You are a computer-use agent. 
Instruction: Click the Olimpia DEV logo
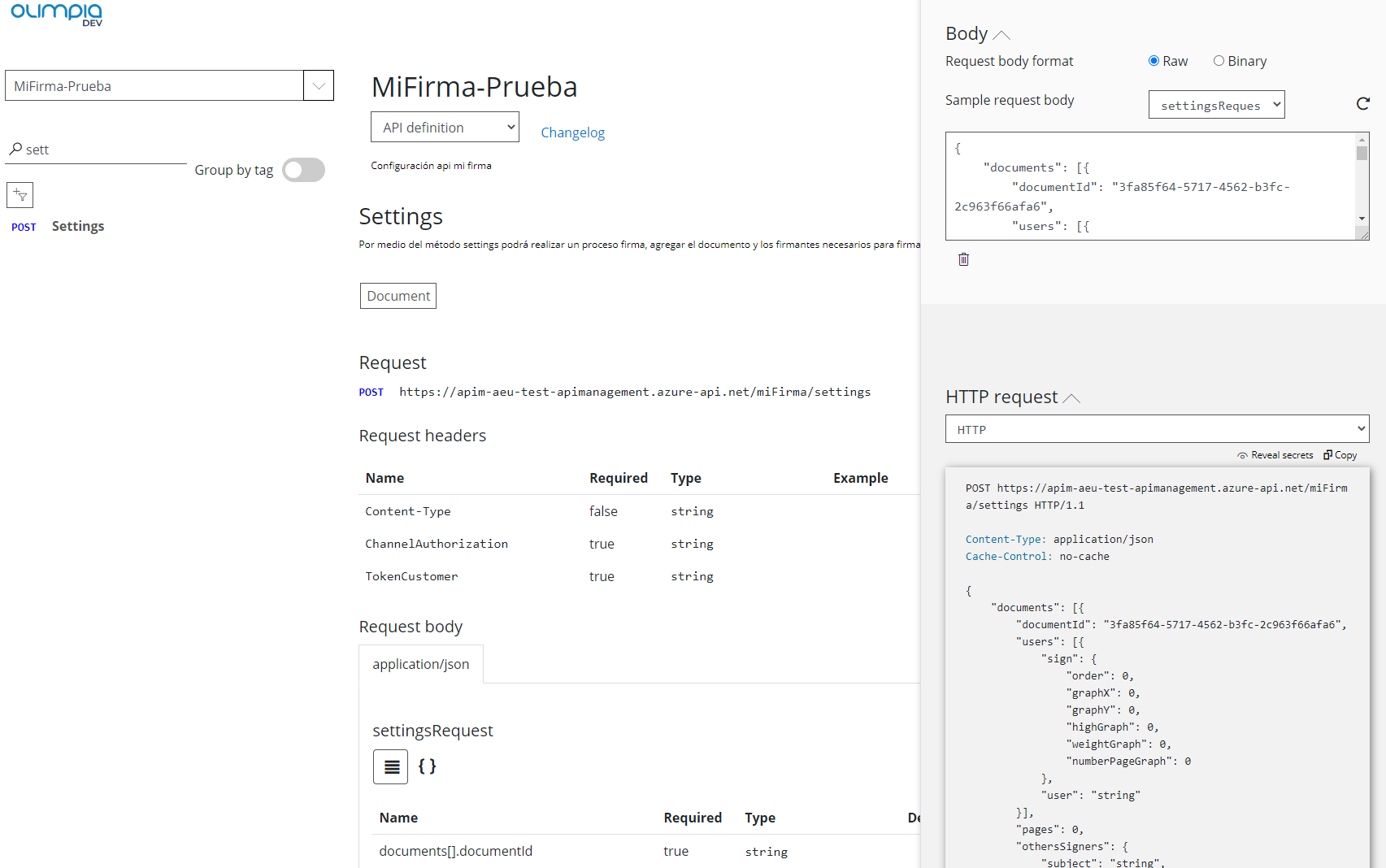[x=57, y=14]
